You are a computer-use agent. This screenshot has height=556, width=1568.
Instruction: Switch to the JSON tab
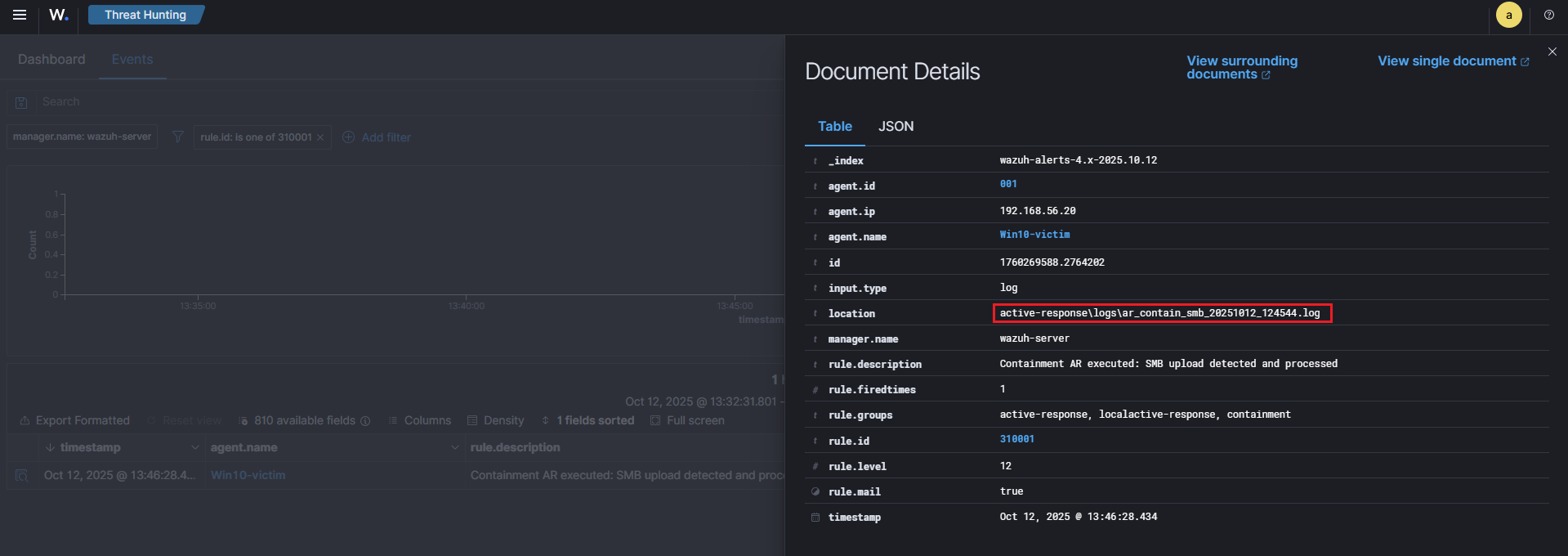(x=896, y=127)
